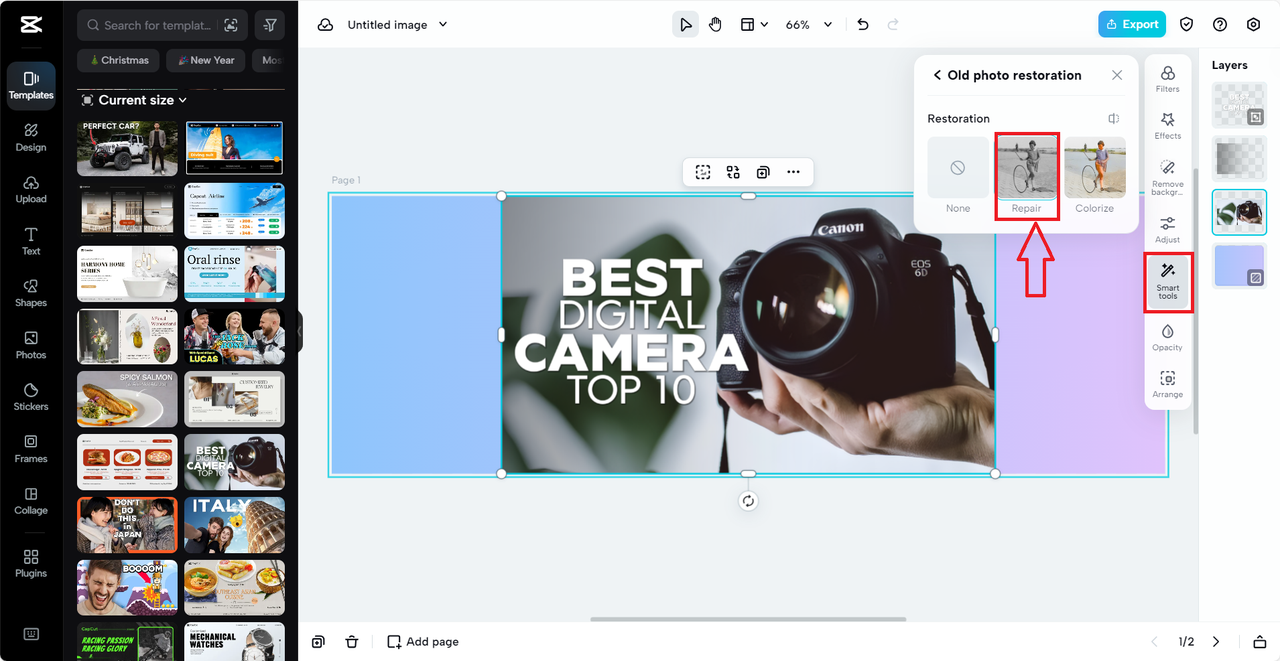
Task: Open the settings hexagon icon
Action: pyautogui.click(x=1253, y=25)
